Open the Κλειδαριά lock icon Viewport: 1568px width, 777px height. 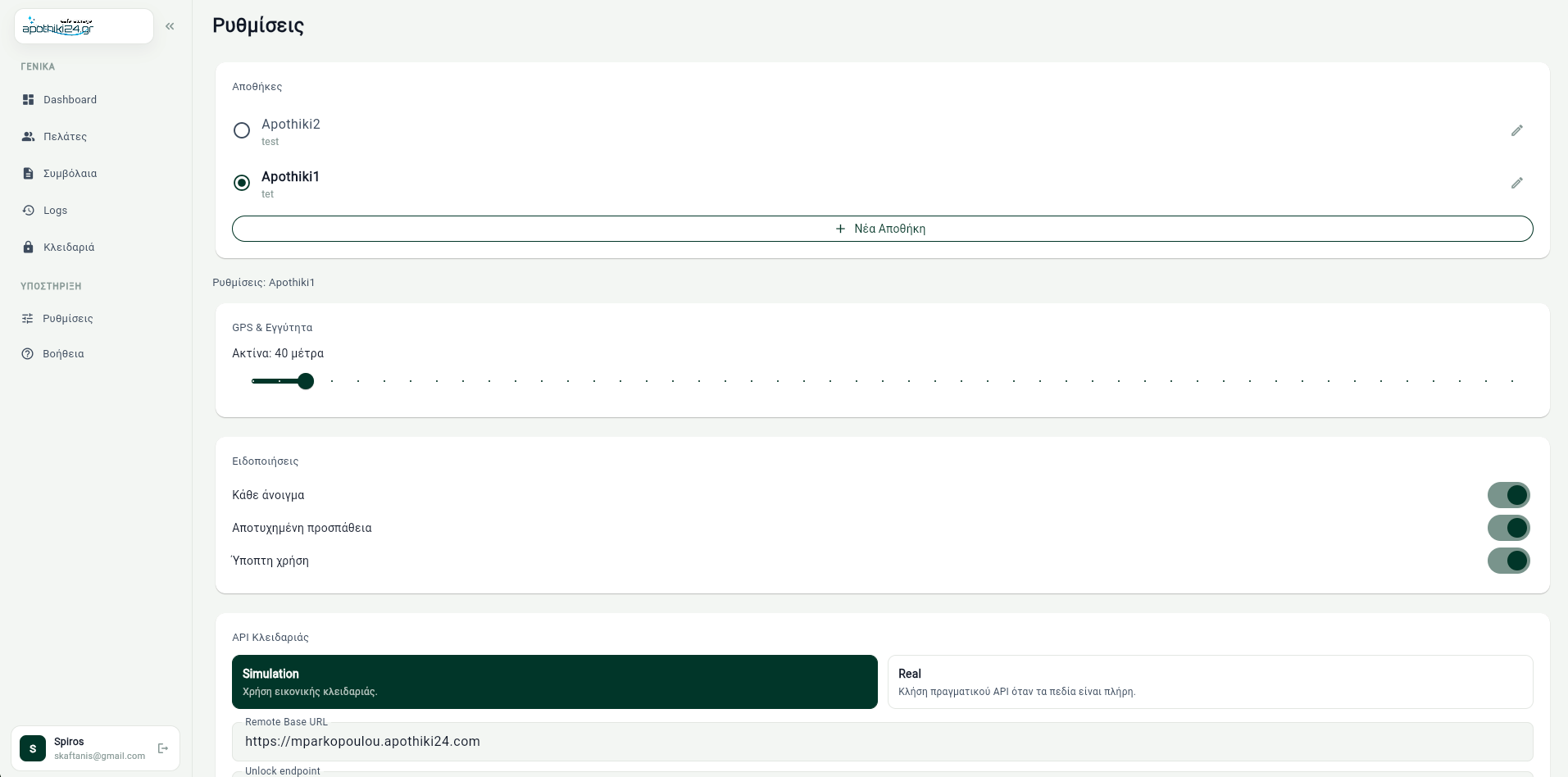[28, 247]
